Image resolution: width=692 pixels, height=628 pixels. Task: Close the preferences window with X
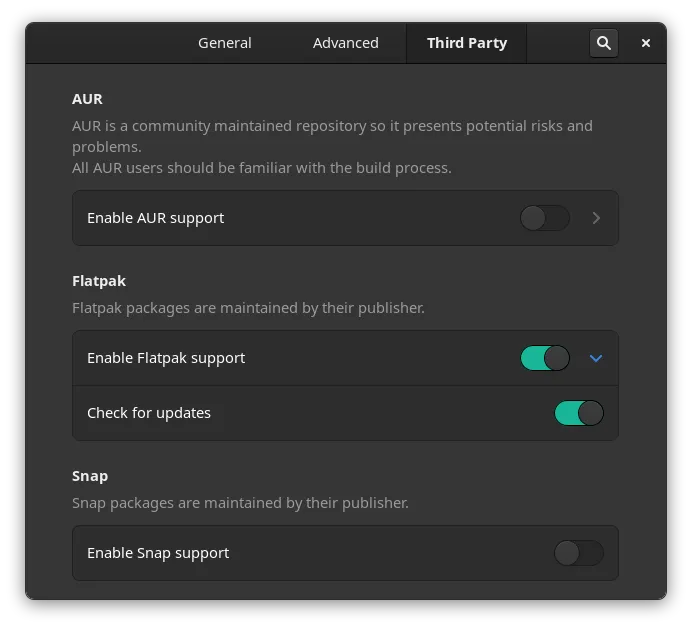[x=646, y=43]
